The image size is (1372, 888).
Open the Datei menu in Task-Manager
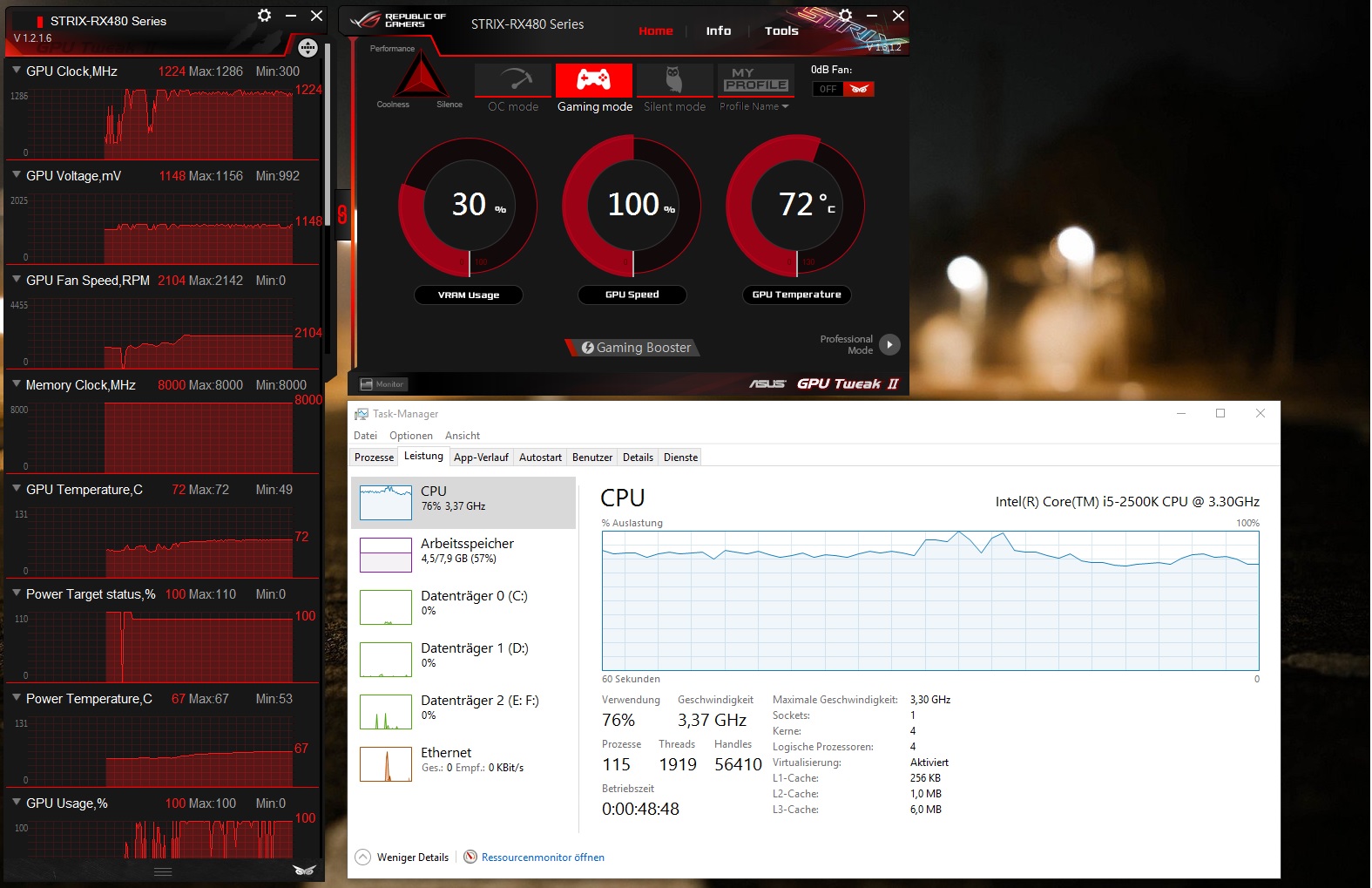[366, 436]
